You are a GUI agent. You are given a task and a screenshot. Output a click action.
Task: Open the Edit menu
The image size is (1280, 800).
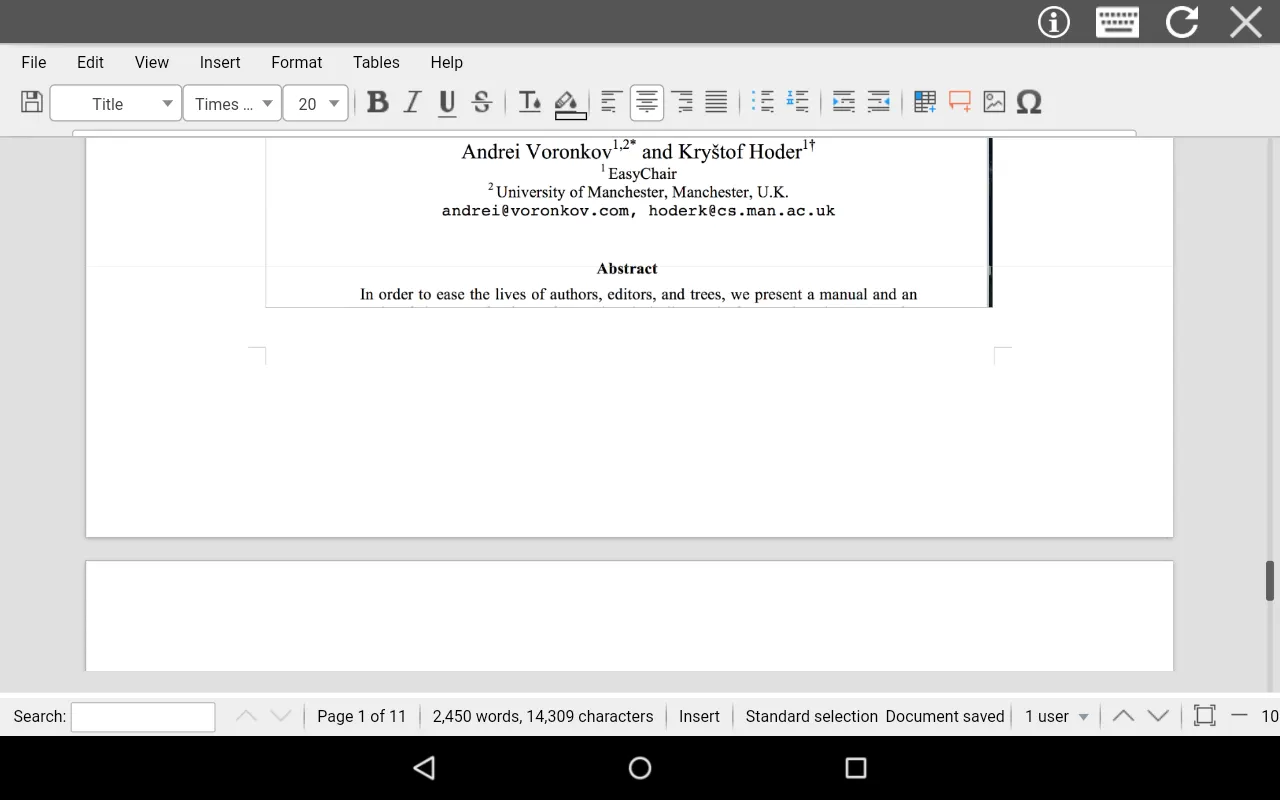(90, 62)
